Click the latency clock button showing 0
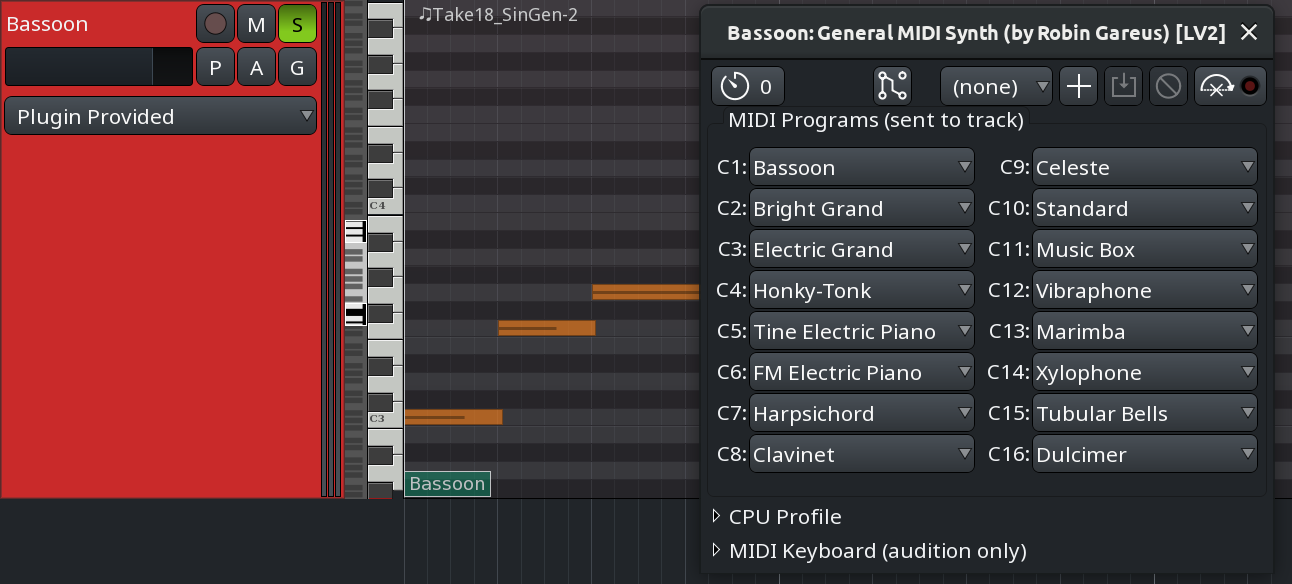Screen dimensions: 1292x584 pos(748,87)
